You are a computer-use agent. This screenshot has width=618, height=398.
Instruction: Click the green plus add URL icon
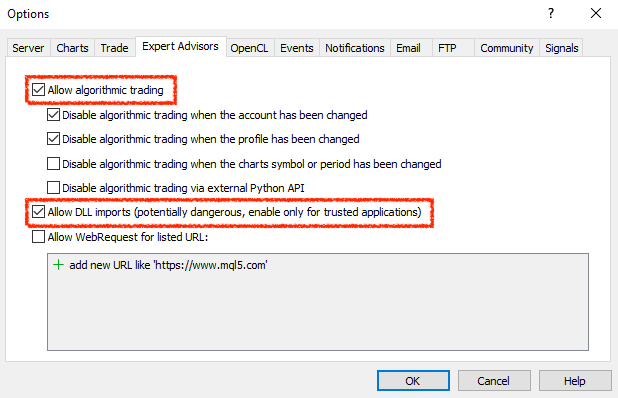(x=58, y=264)
